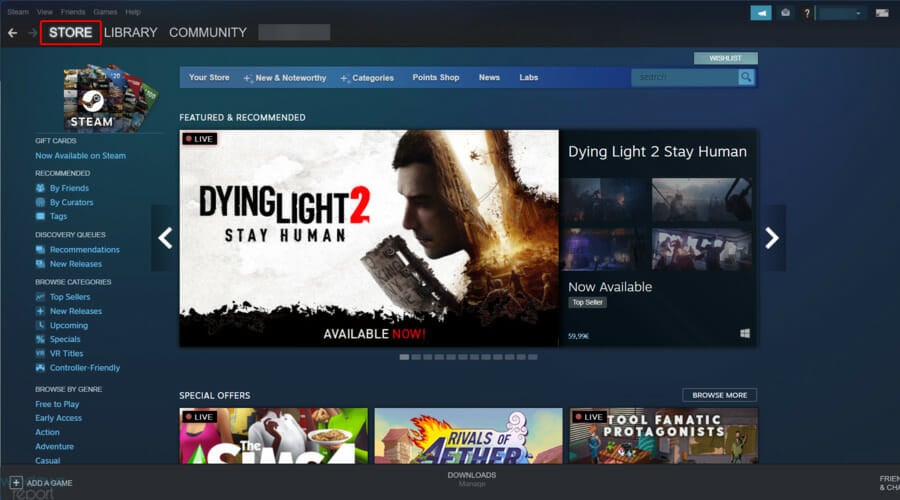Image resolution: width=900 pixels, height=500 pixels.
Task: Open the News tab
Action: [489, 77]
